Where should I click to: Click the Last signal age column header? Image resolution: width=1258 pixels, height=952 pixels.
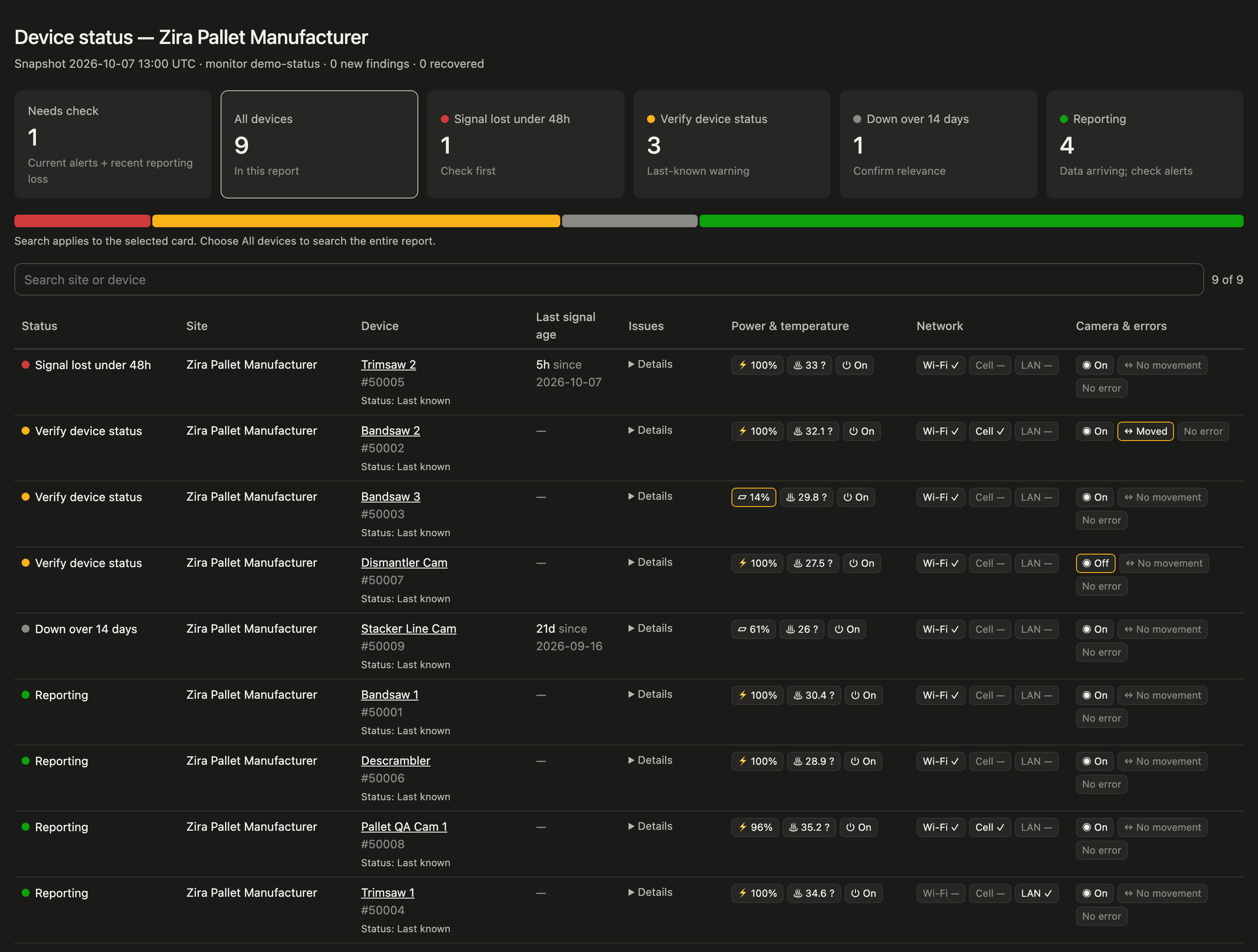(565, 326)
